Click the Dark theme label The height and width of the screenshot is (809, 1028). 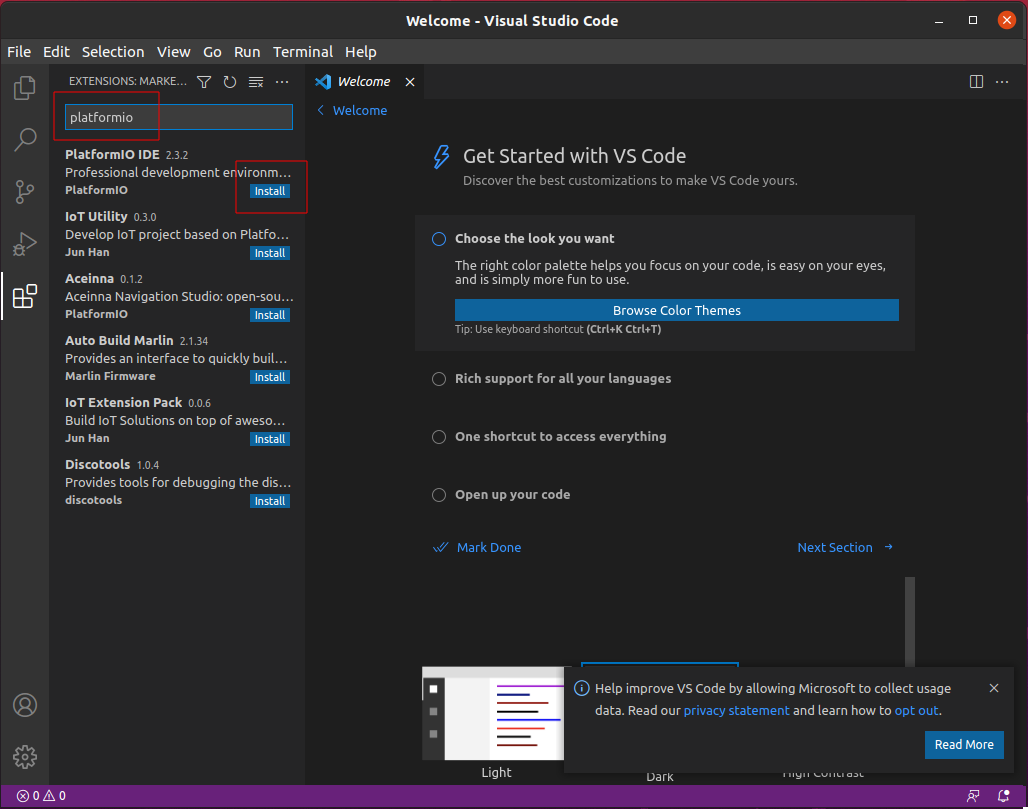660,777
